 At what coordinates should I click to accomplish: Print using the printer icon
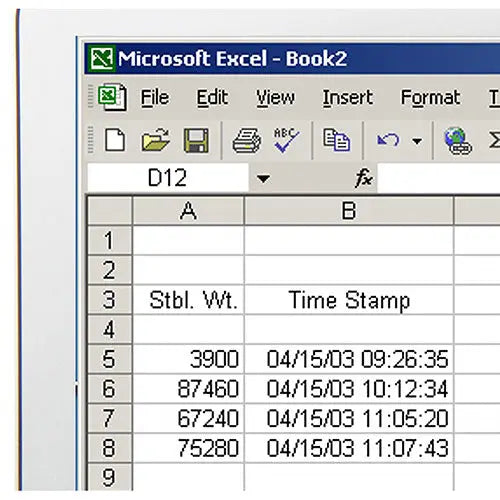coord(246,140)
